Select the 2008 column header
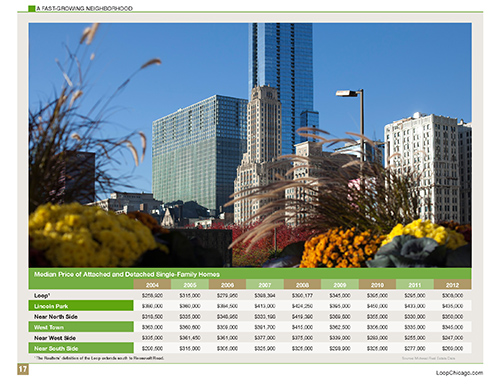Screen dimensions: 500x386 click(x=302, y=285)
